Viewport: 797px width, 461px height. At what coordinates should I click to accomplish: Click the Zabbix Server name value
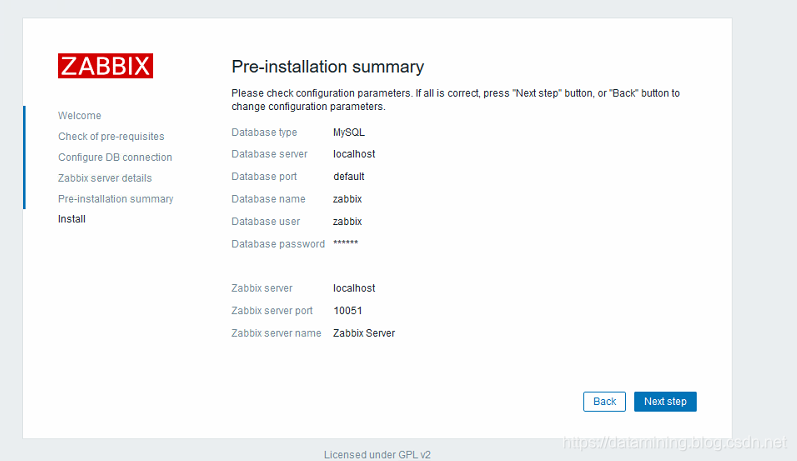364,333
